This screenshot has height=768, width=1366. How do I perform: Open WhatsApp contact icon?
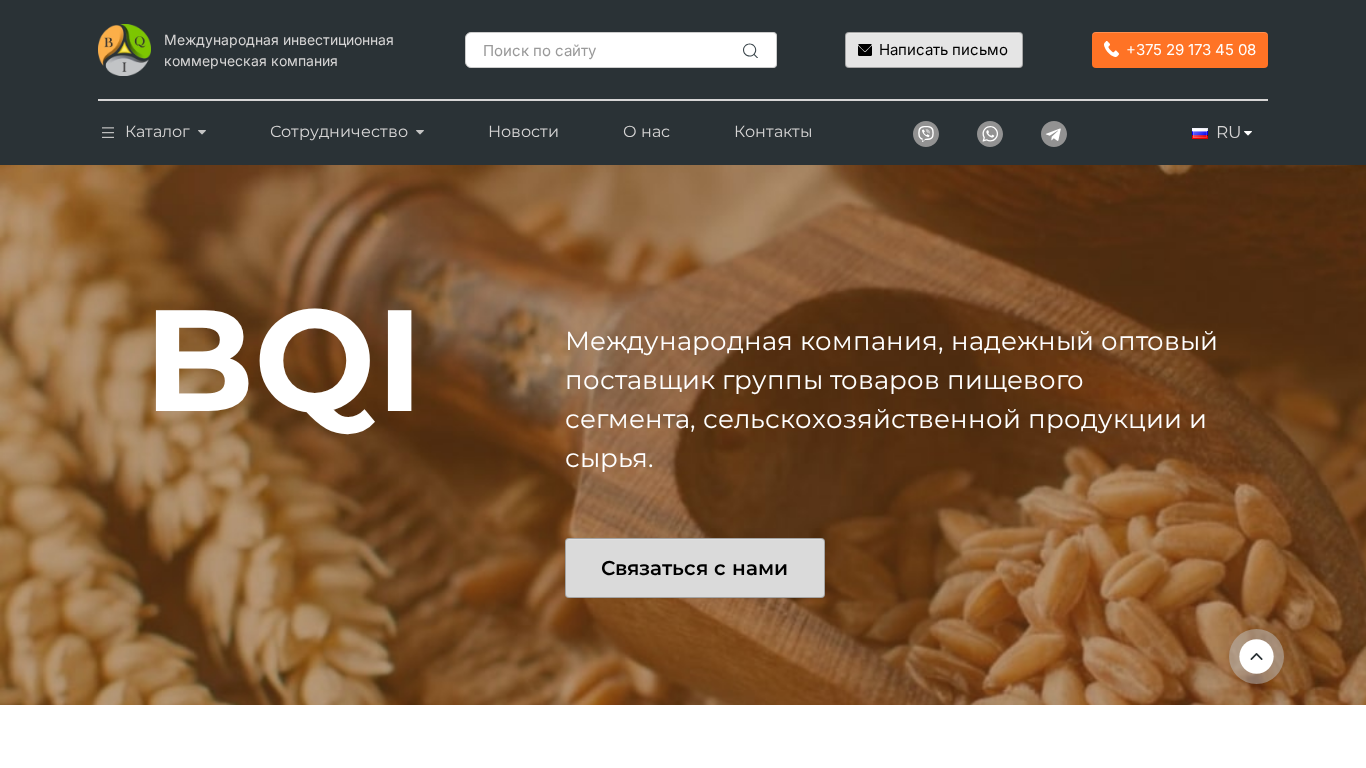coord(990,134)
